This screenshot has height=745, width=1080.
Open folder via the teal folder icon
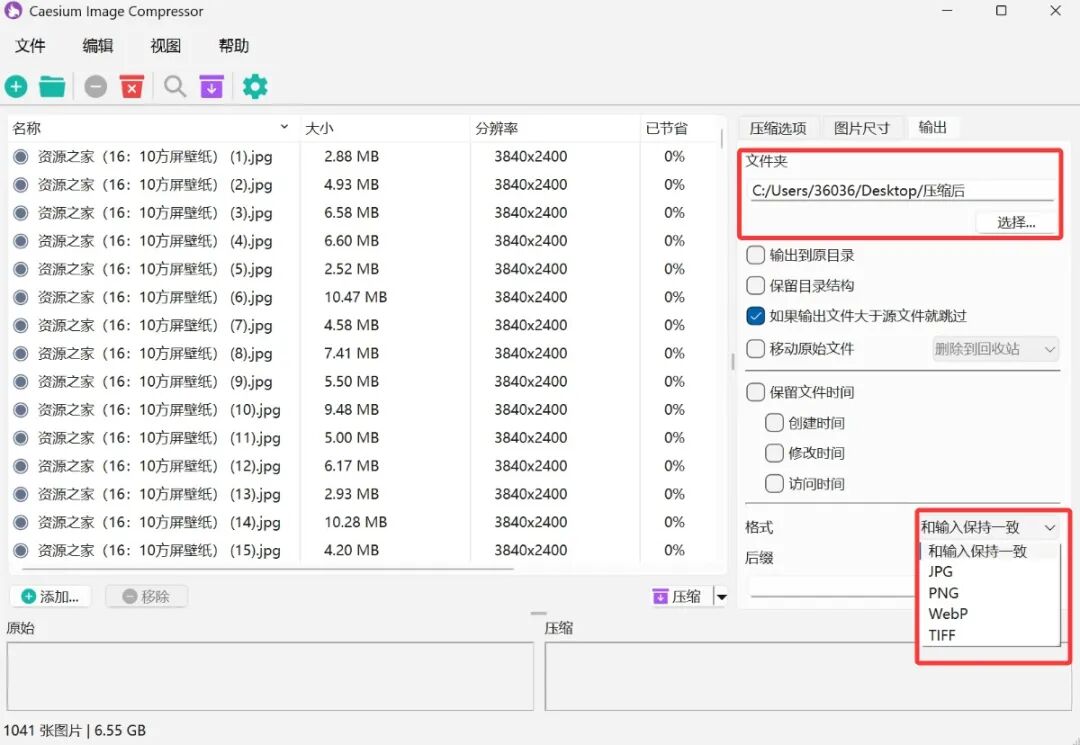click(x=52, y=87)
